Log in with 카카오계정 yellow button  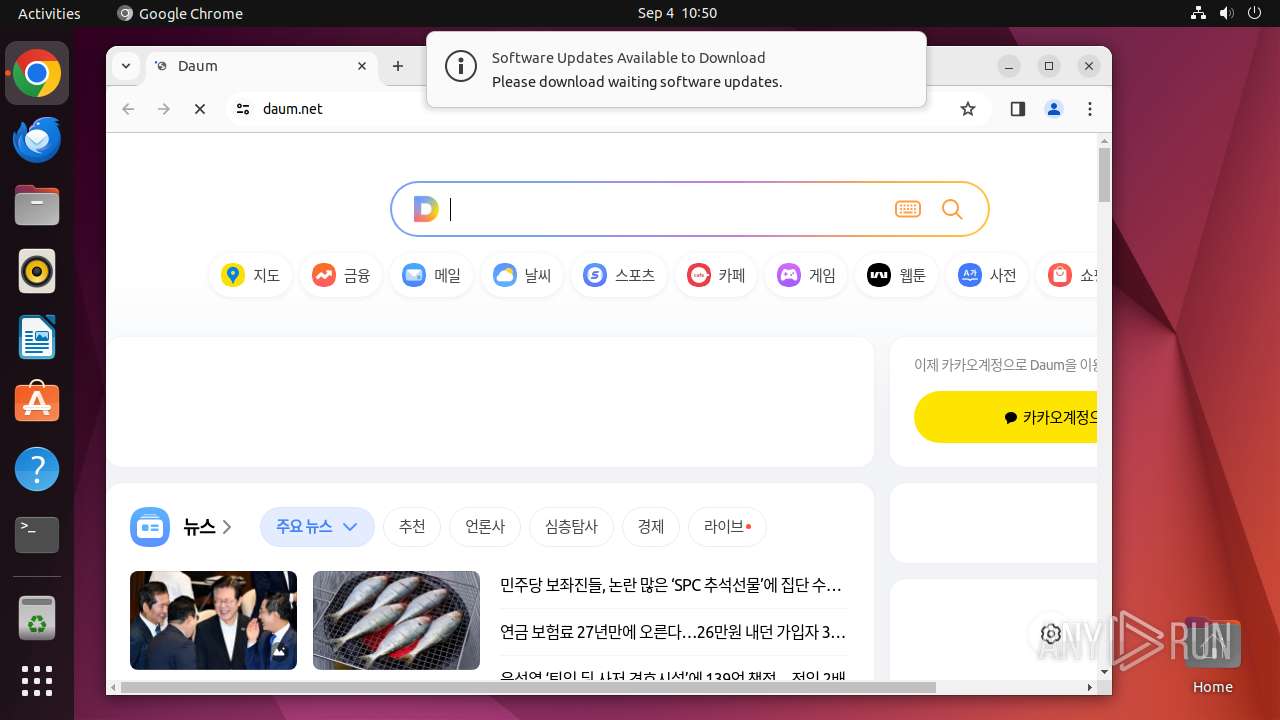(x=1005, y=417)
